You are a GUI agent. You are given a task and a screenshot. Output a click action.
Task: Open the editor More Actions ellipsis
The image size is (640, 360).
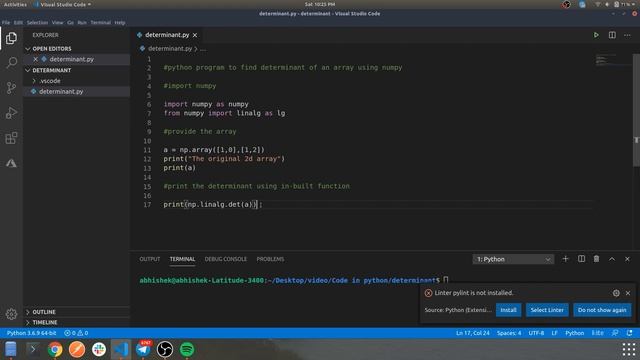(x=627, y=35)
